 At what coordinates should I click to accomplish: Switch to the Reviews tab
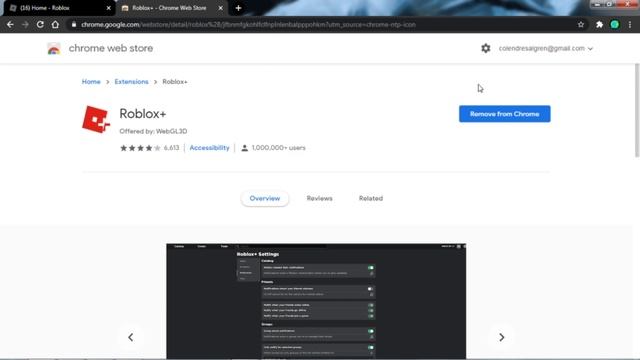tap(320, 198)
